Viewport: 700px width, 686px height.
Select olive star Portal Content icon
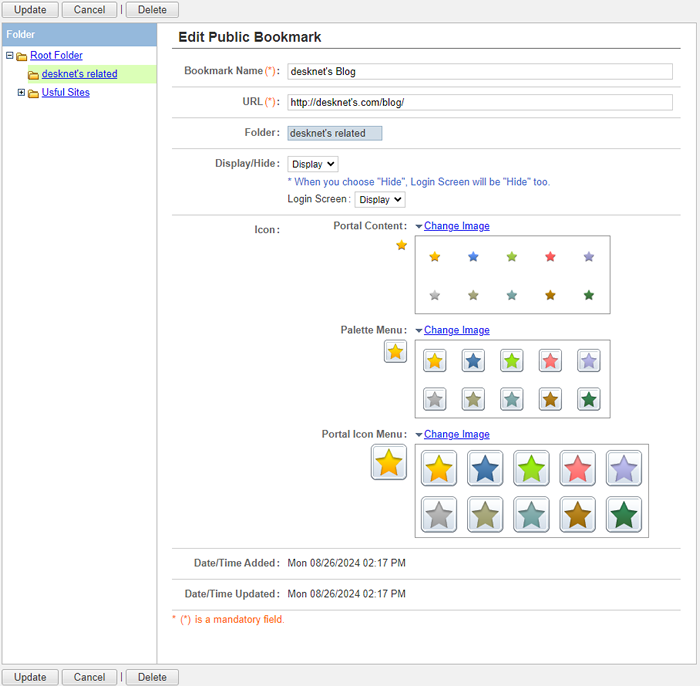473,295
